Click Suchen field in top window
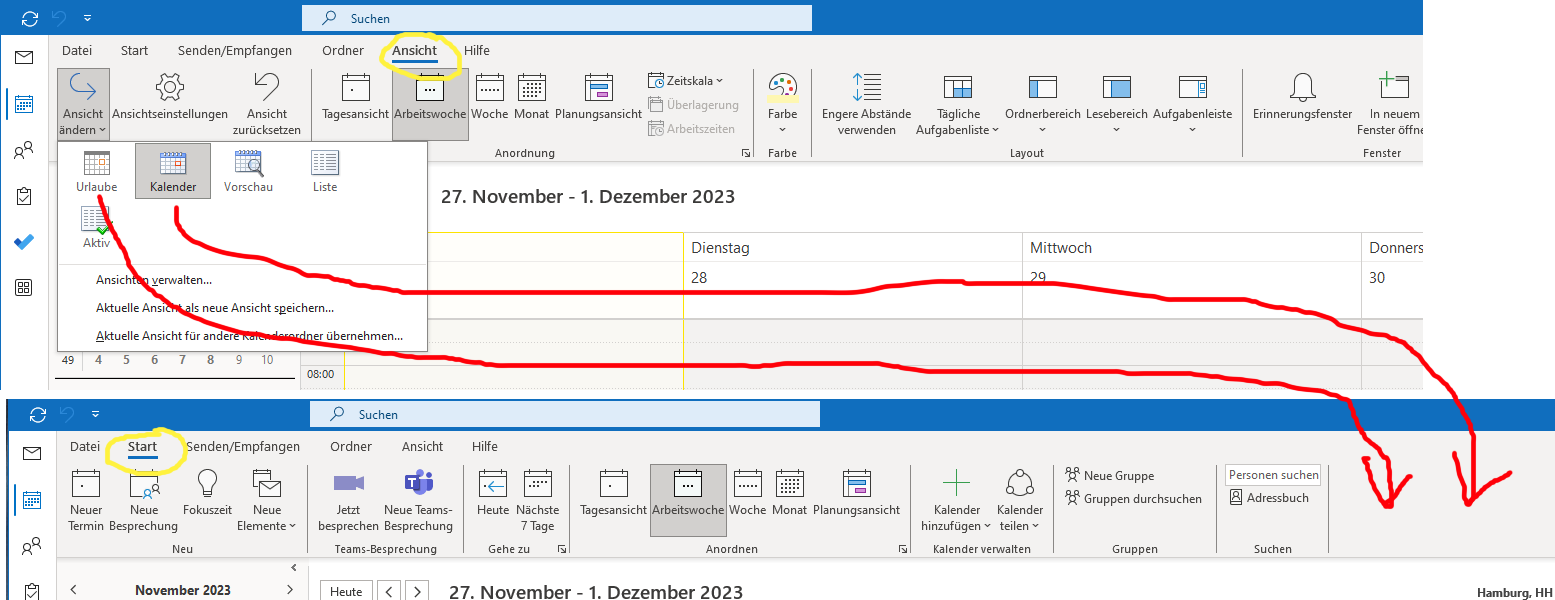This screenshot has height=600, width=1555. pyautogui.click(x=557, y=18)
